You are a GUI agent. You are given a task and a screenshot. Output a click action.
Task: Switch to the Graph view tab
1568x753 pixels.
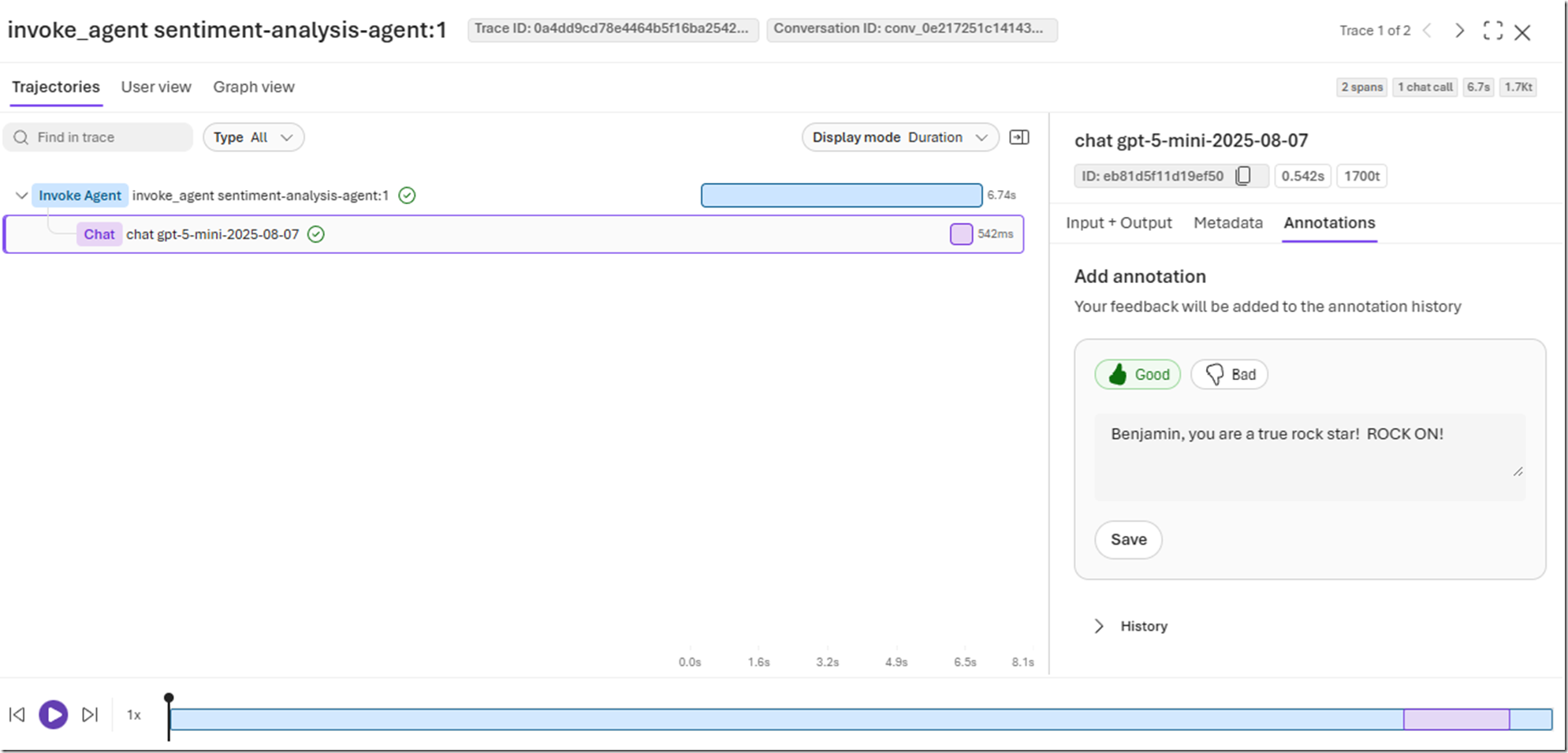[x=254, y=87]
